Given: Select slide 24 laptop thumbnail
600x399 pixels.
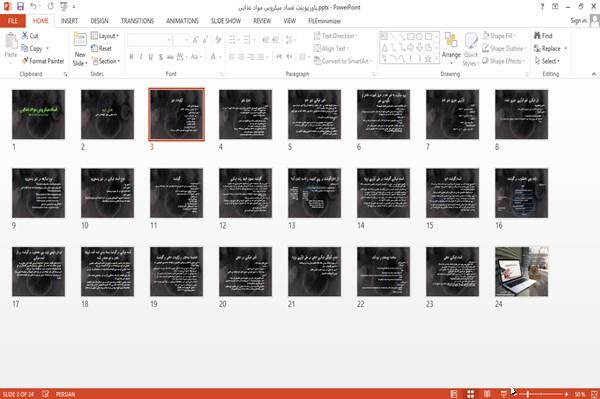Looking at the screenshot, I should pyautogui.click(x=521, y=272).
